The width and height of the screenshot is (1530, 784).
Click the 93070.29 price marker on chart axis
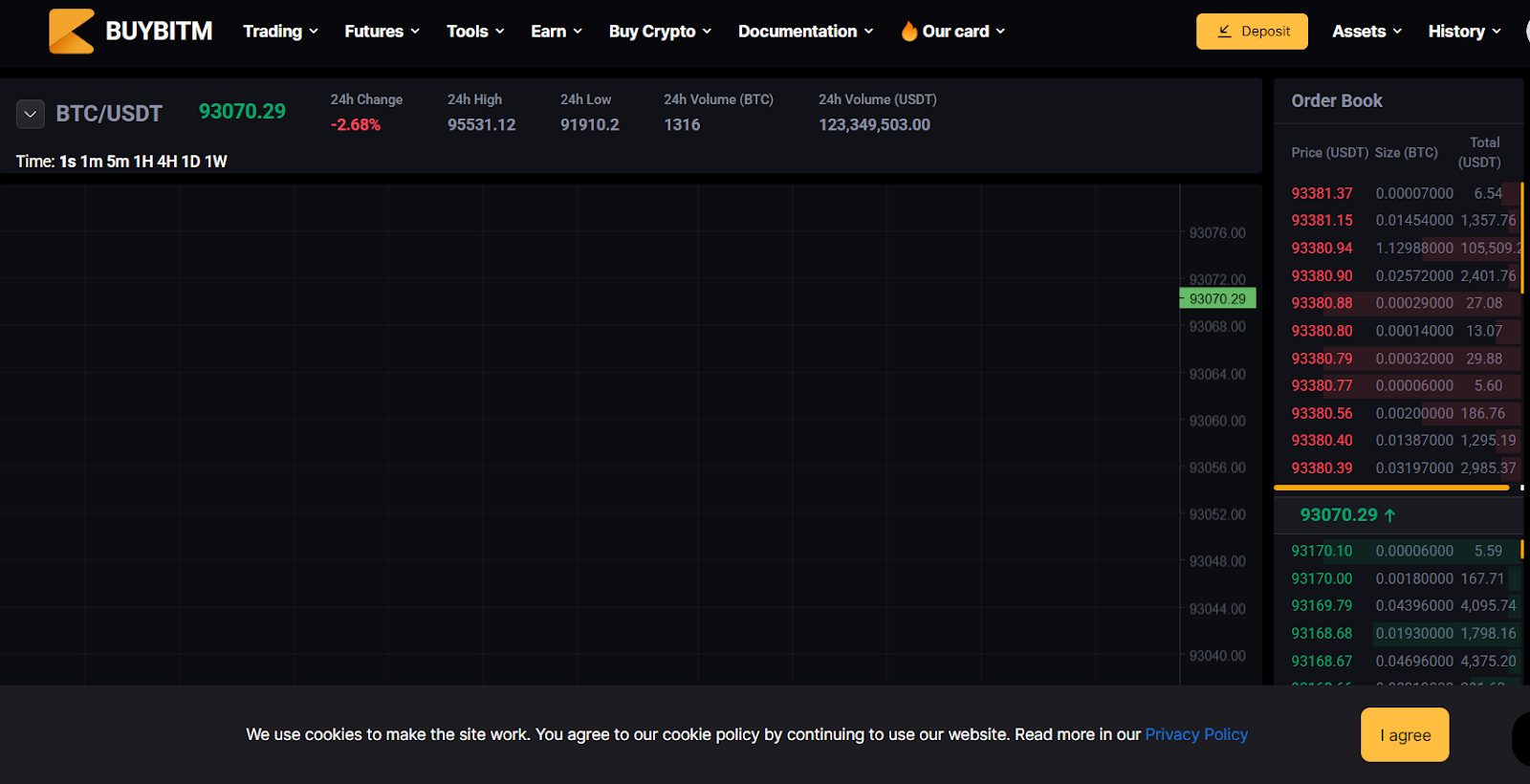1217,299
